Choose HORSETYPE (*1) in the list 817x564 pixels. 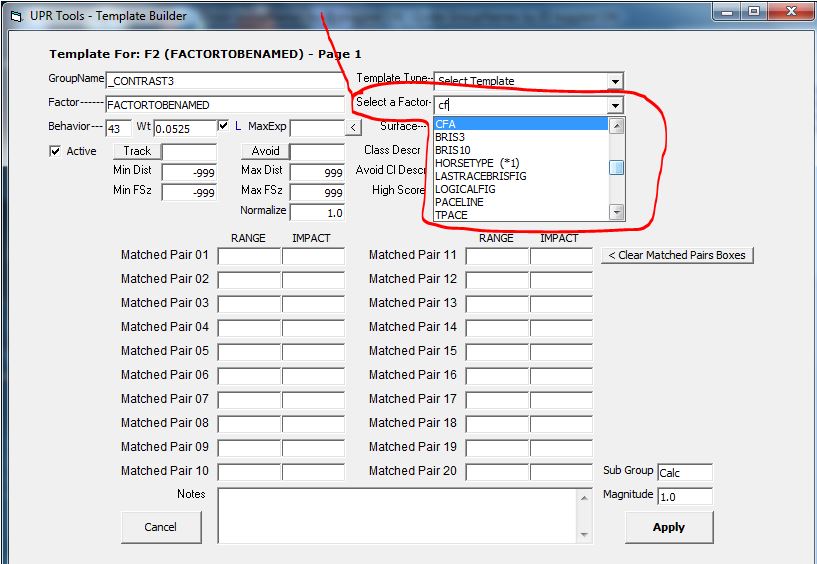click(x=521, y=163)
